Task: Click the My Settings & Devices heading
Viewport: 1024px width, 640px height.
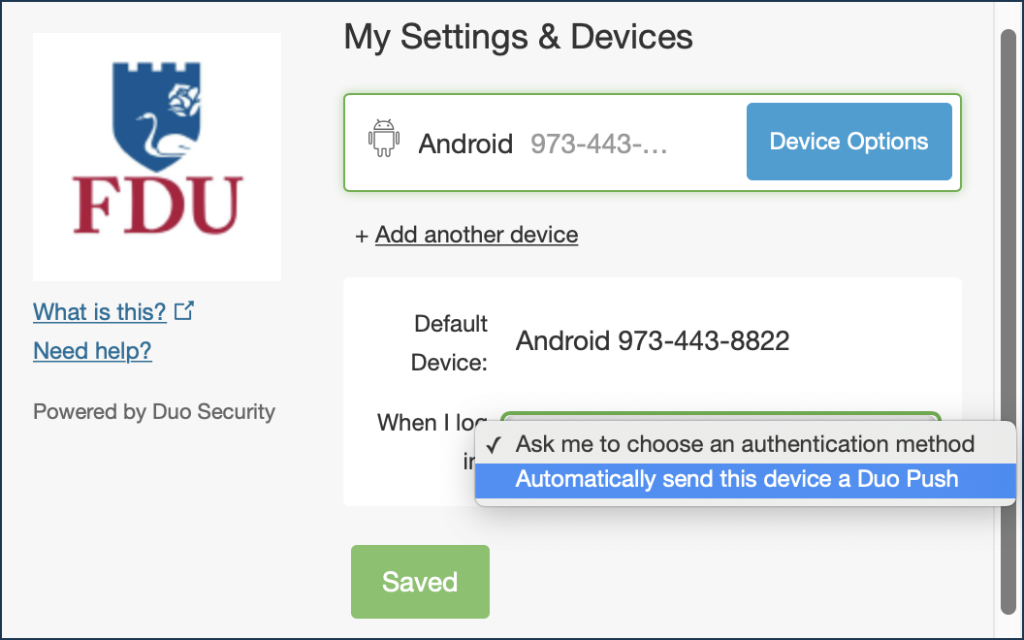Action: coord(518,37)
